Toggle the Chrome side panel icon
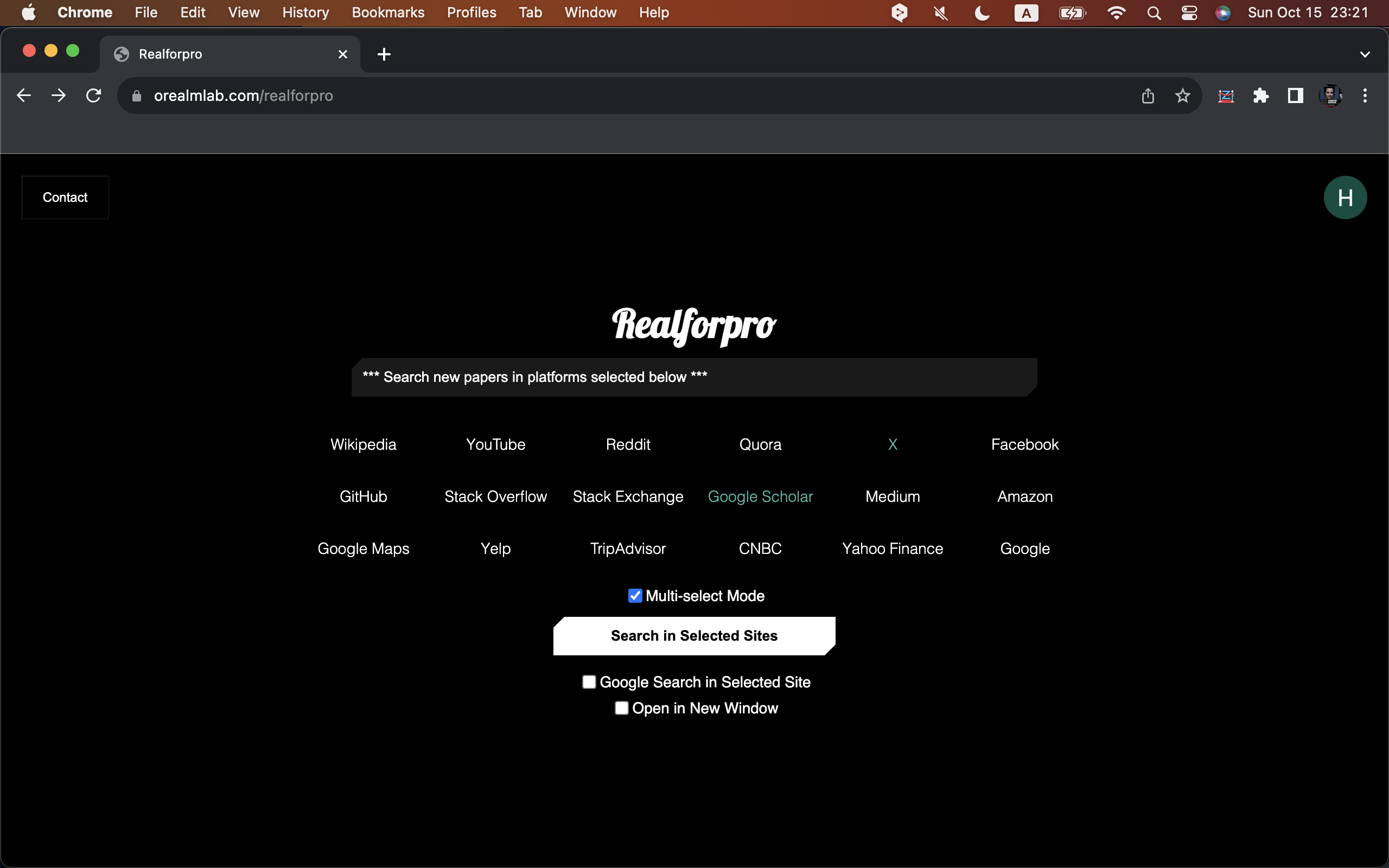 [x=1296, y=95]
